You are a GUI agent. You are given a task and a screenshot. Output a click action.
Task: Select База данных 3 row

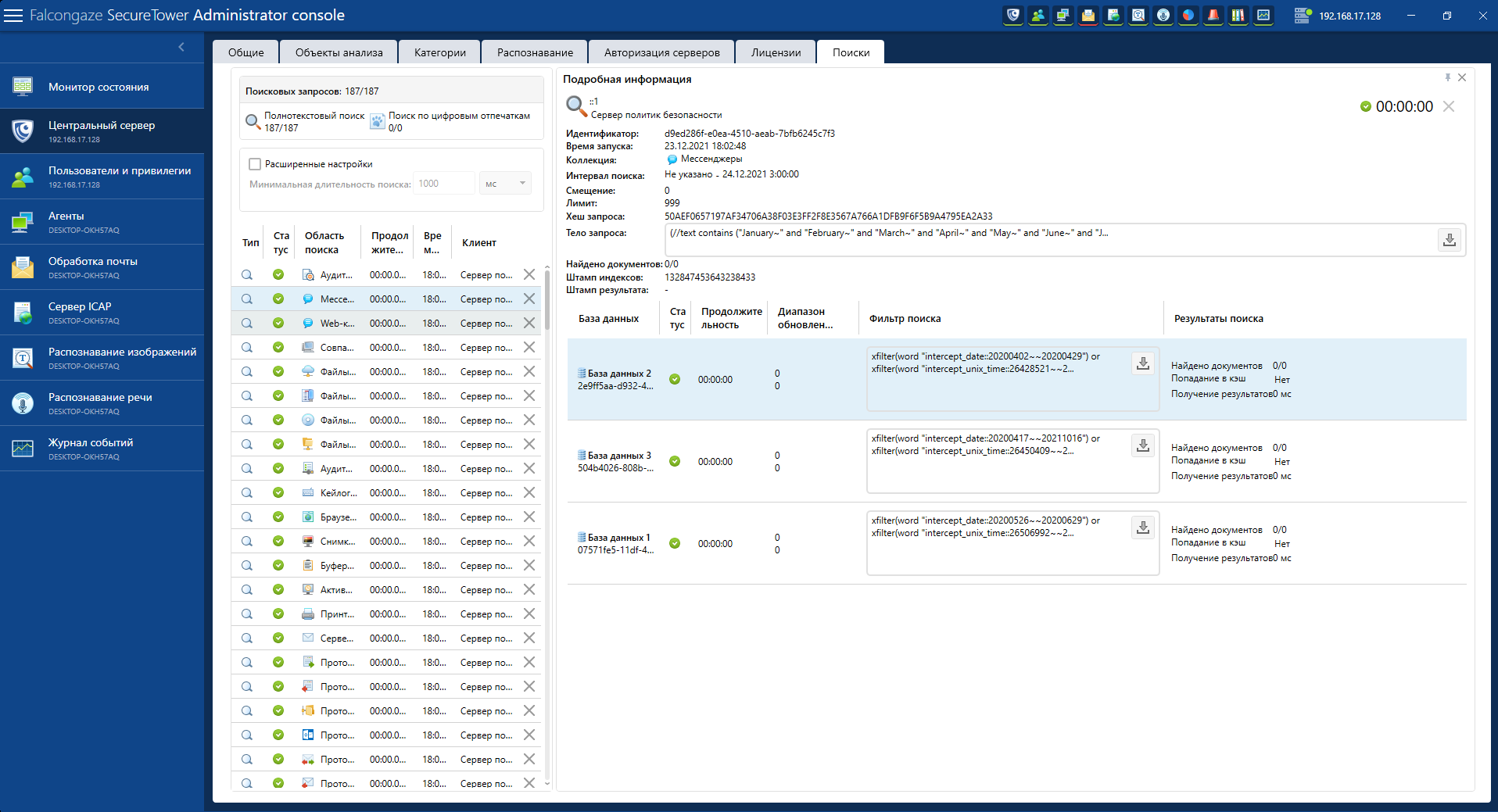[1016, 461]
